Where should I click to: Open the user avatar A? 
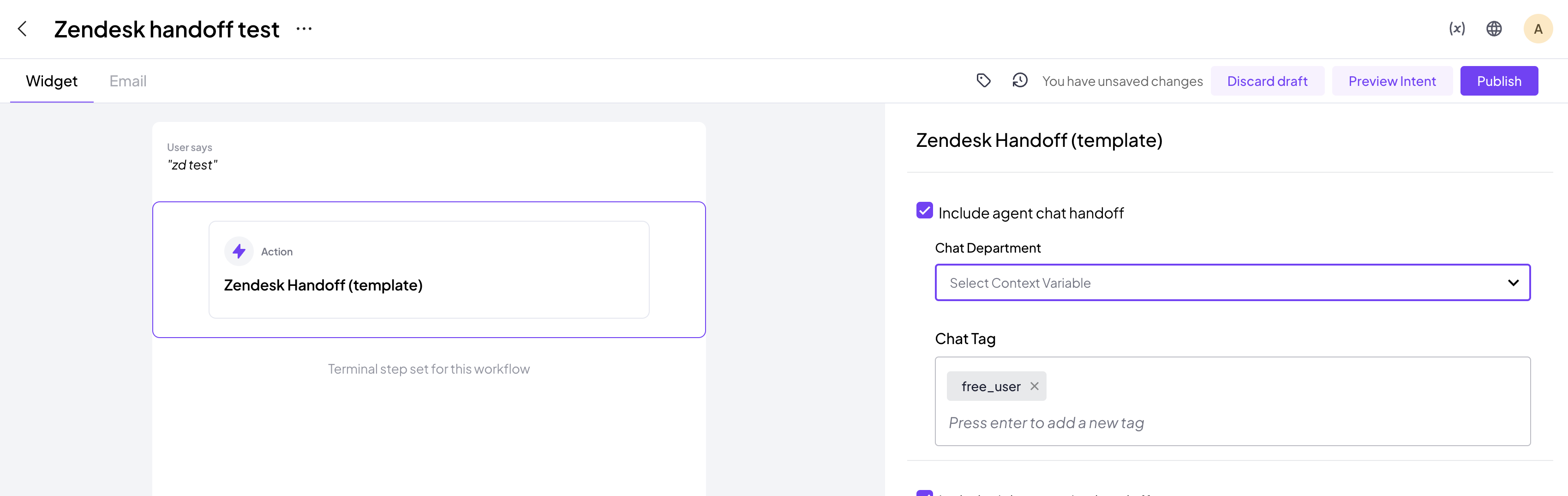[x=1538, y=29]
